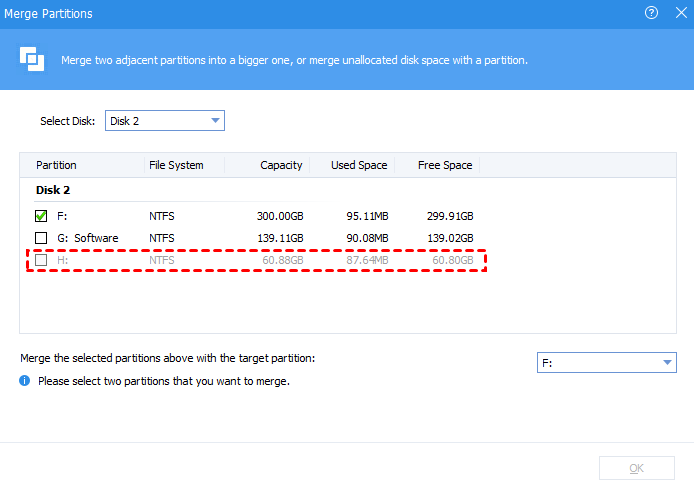Click the '300.00GB' capacity value

[x=280, y=216]
